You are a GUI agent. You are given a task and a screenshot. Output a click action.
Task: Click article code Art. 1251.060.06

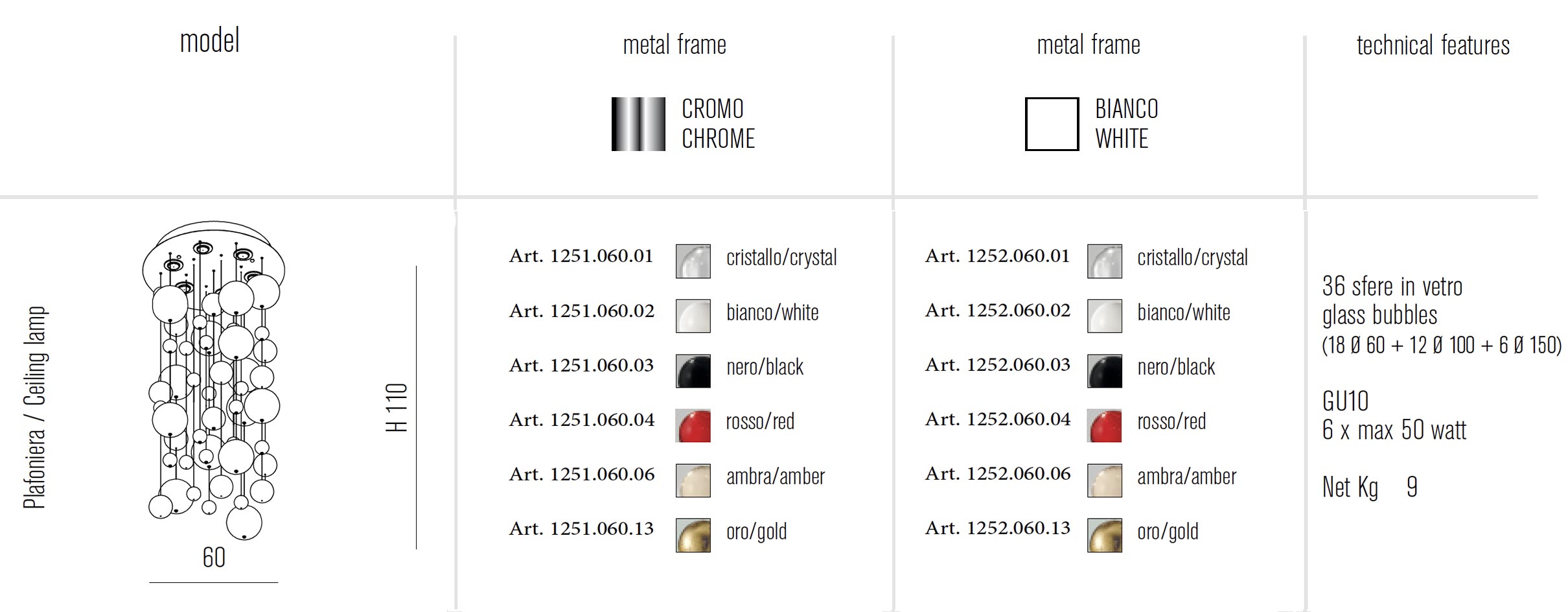click(582, 475)
